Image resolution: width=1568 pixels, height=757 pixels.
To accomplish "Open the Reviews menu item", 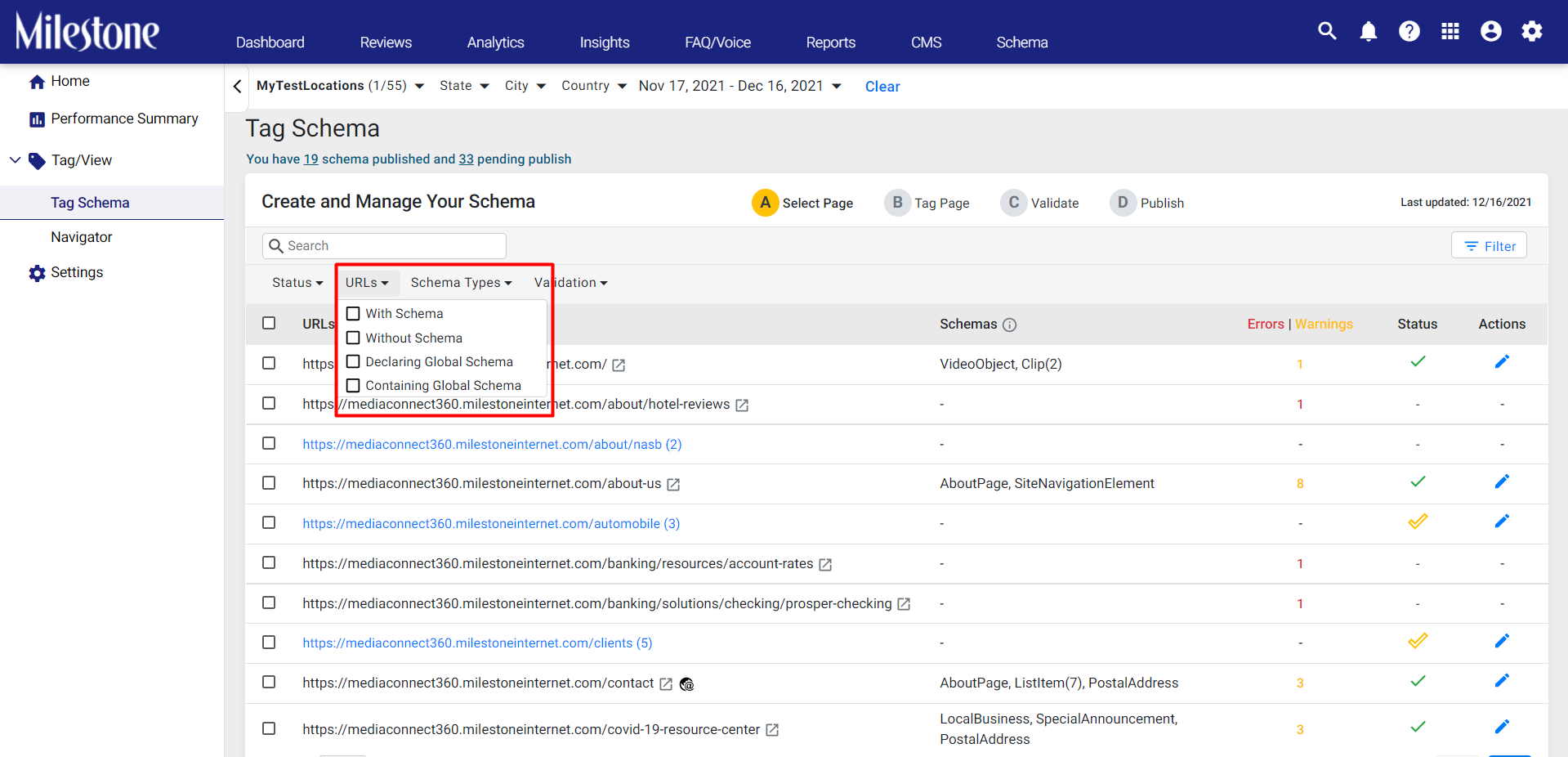I will coord(386,43).
